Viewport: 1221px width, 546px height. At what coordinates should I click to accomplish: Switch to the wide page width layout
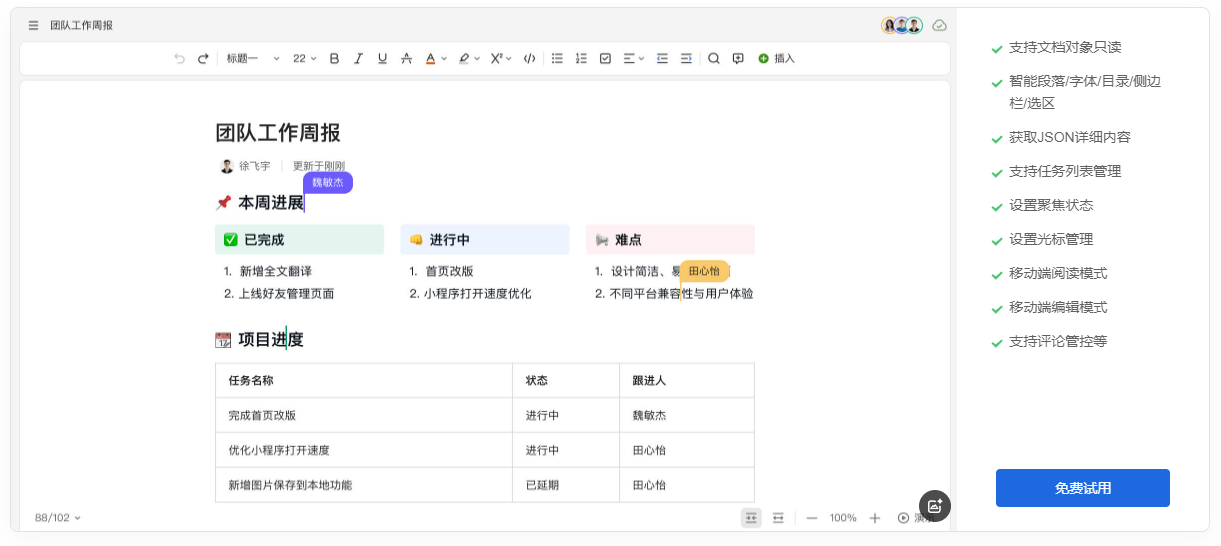click(778, 518)
